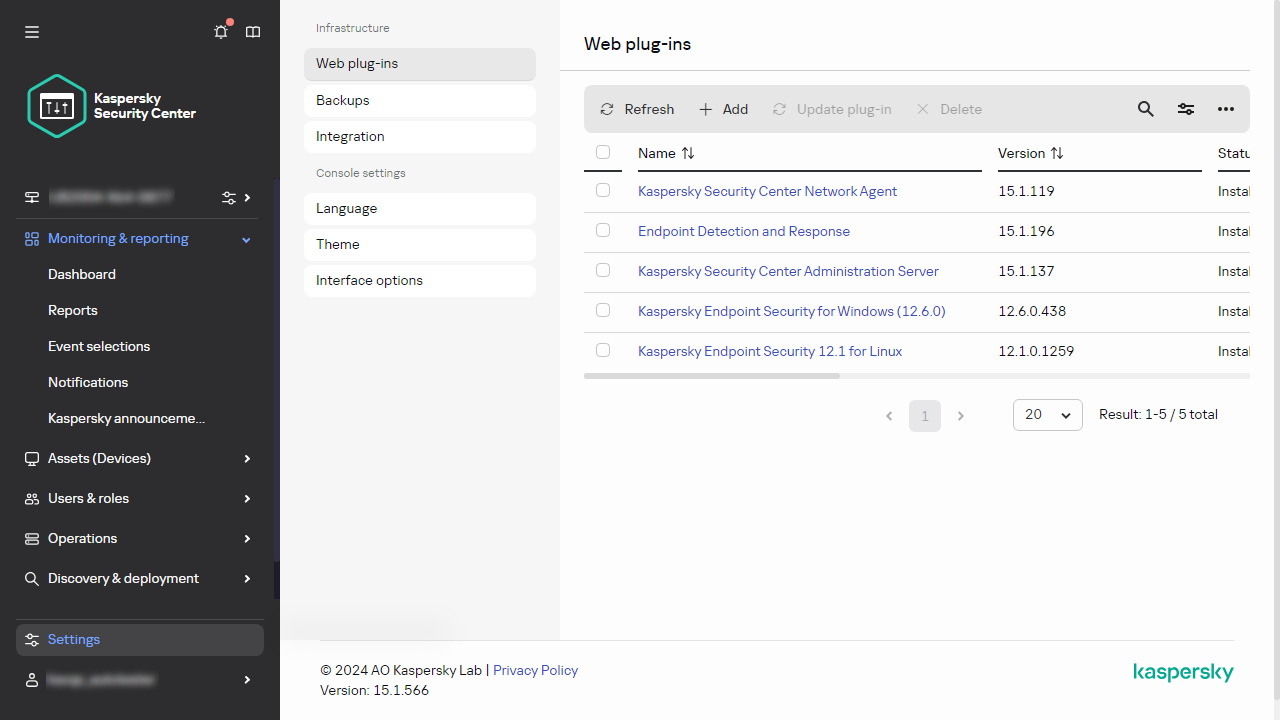Expand the user account menu chevron
This screenshot has width=1280, height=720.
click(x=247, y=680)
